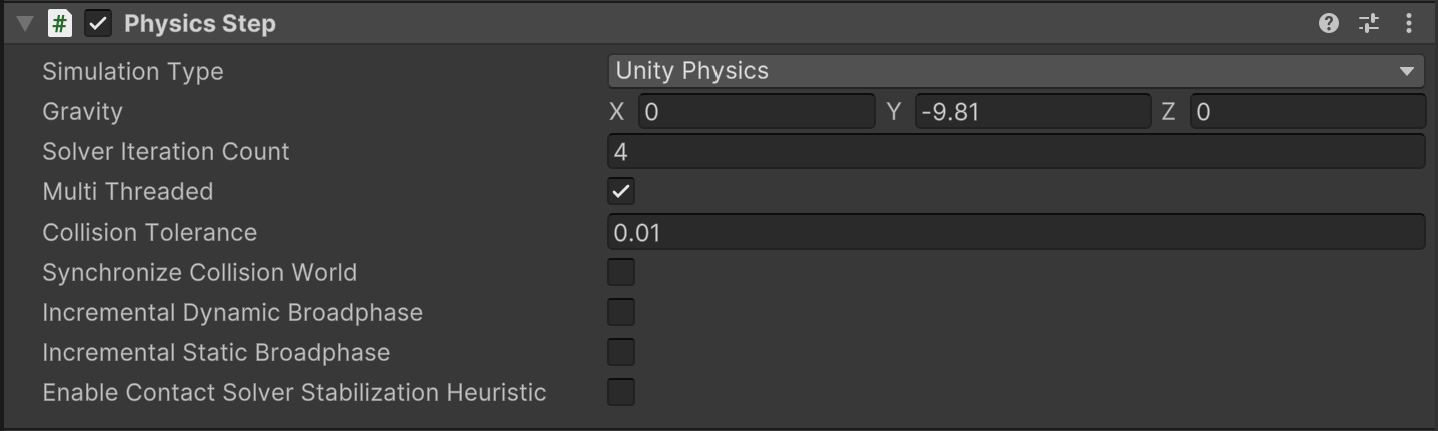Click the Solver Iteration Count field

coord(1015,152)
